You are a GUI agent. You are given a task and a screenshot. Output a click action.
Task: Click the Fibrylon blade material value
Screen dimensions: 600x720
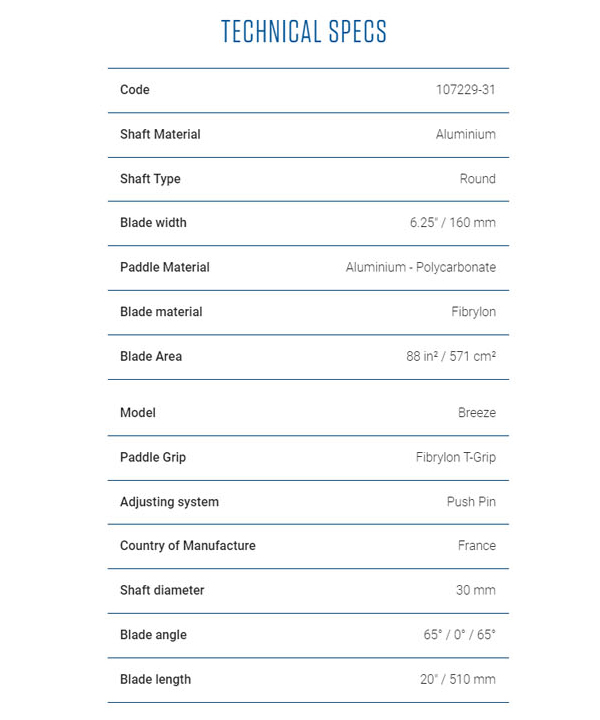pyautogui.click(x=473, y=312)
